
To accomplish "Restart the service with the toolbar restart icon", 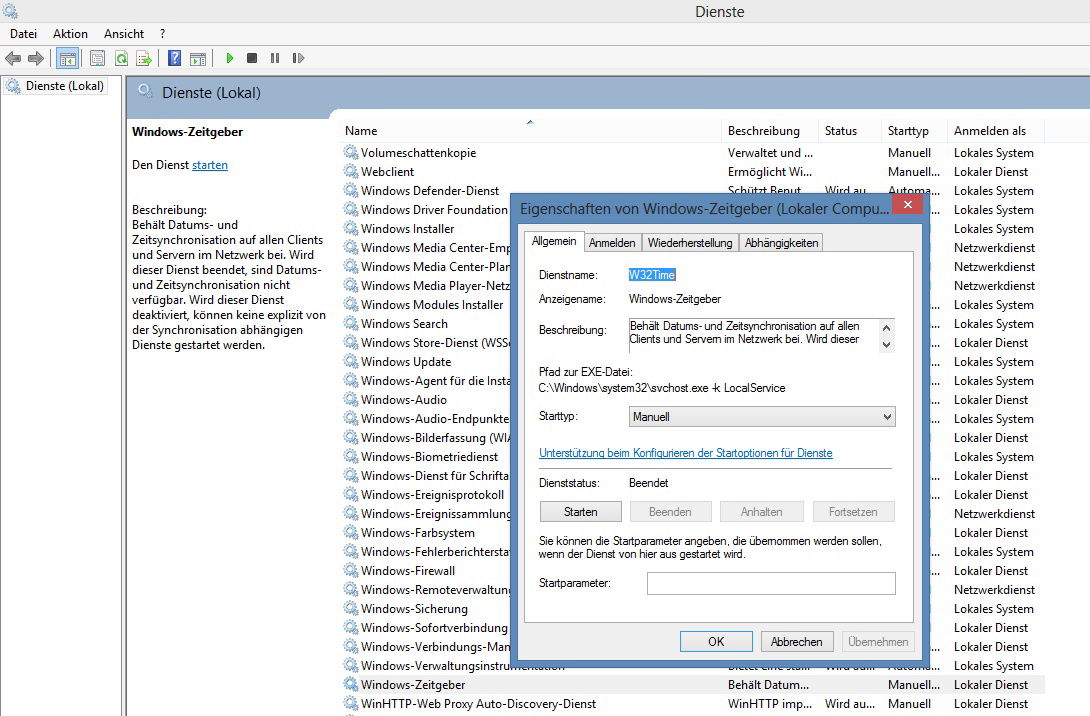I will (x=298, y=58).
